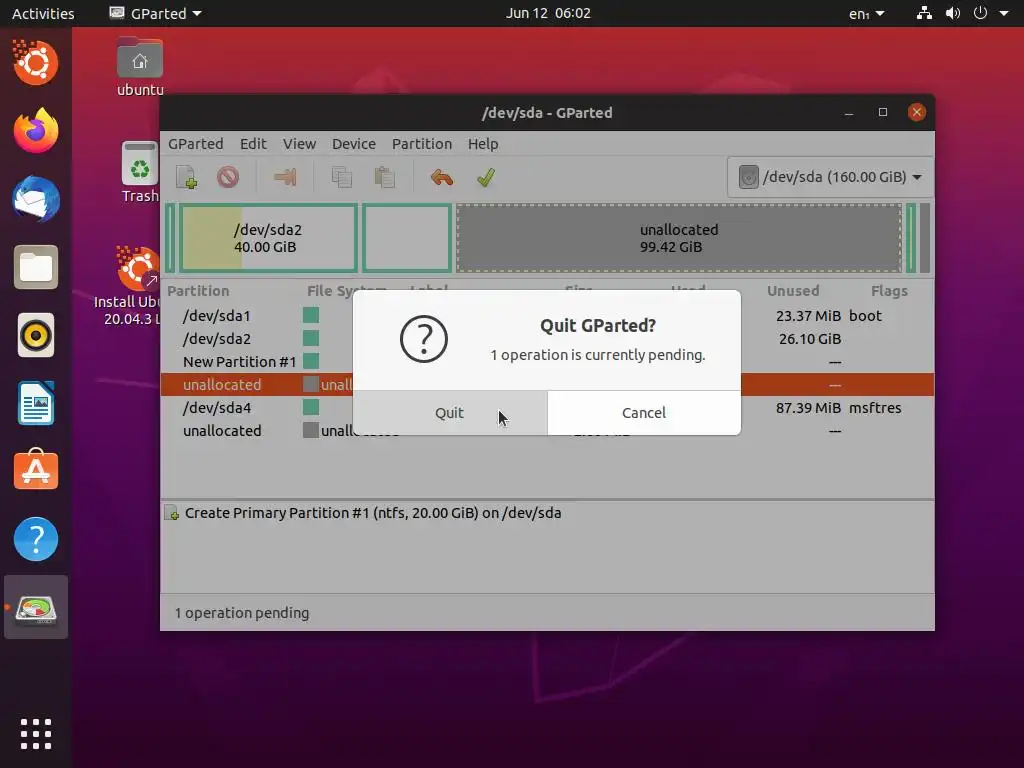Screen dimensions: 1024x768
Task: Open Files from the dock
Action: [36, 267]
